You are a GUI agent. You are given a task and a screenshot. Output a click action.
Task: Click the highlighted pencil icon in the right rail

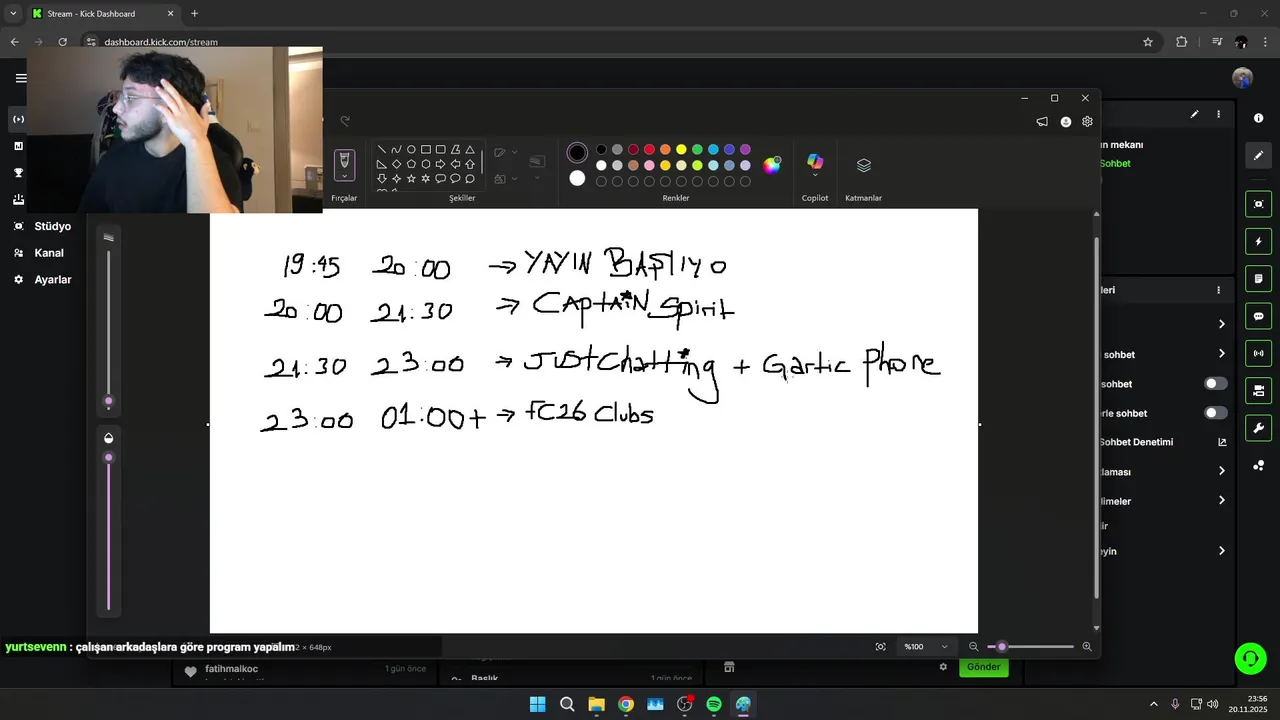click(x=1258, y=156)
